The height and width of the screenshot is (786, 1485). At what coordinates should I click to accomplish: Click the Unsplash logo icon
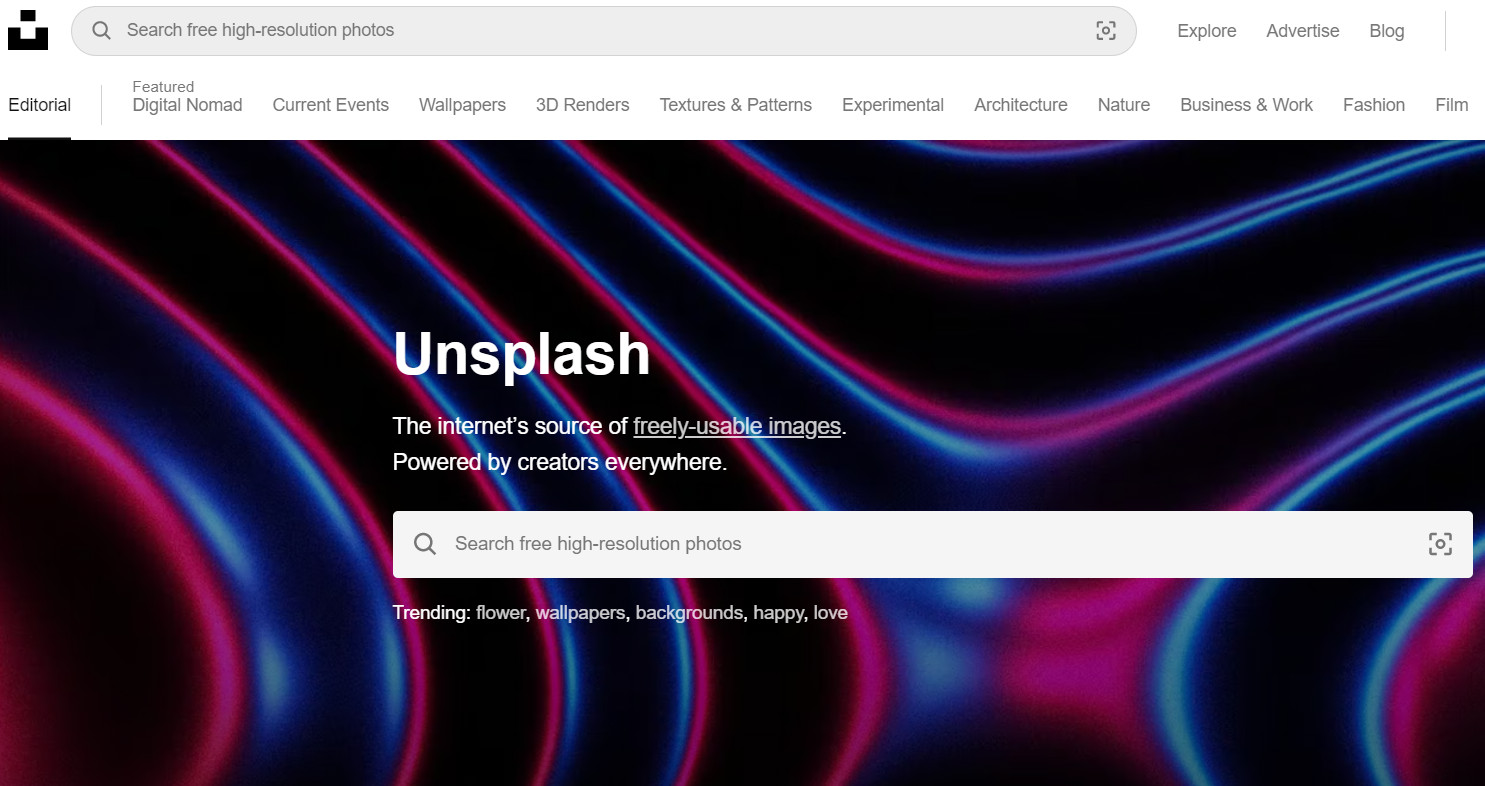[27, 30]
